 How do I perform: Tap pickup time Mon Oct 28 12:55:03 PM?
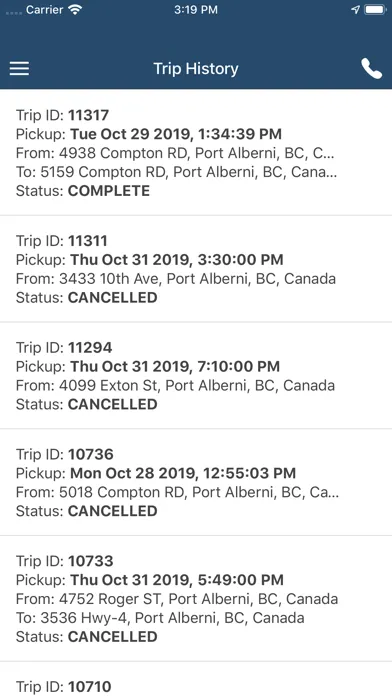click(183, 473)
